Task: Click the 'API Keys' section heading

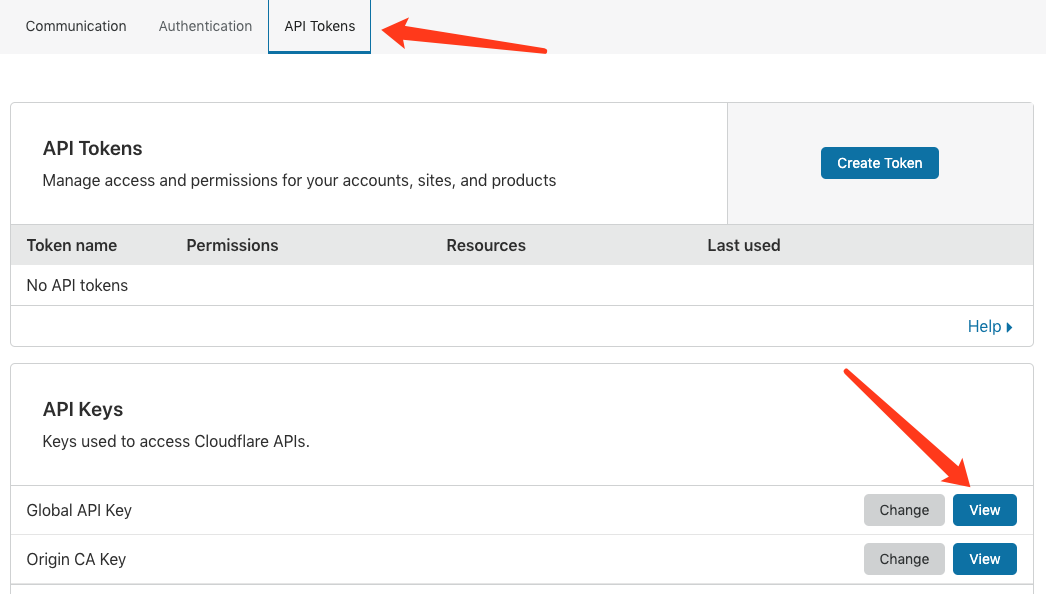Action: 83,409
